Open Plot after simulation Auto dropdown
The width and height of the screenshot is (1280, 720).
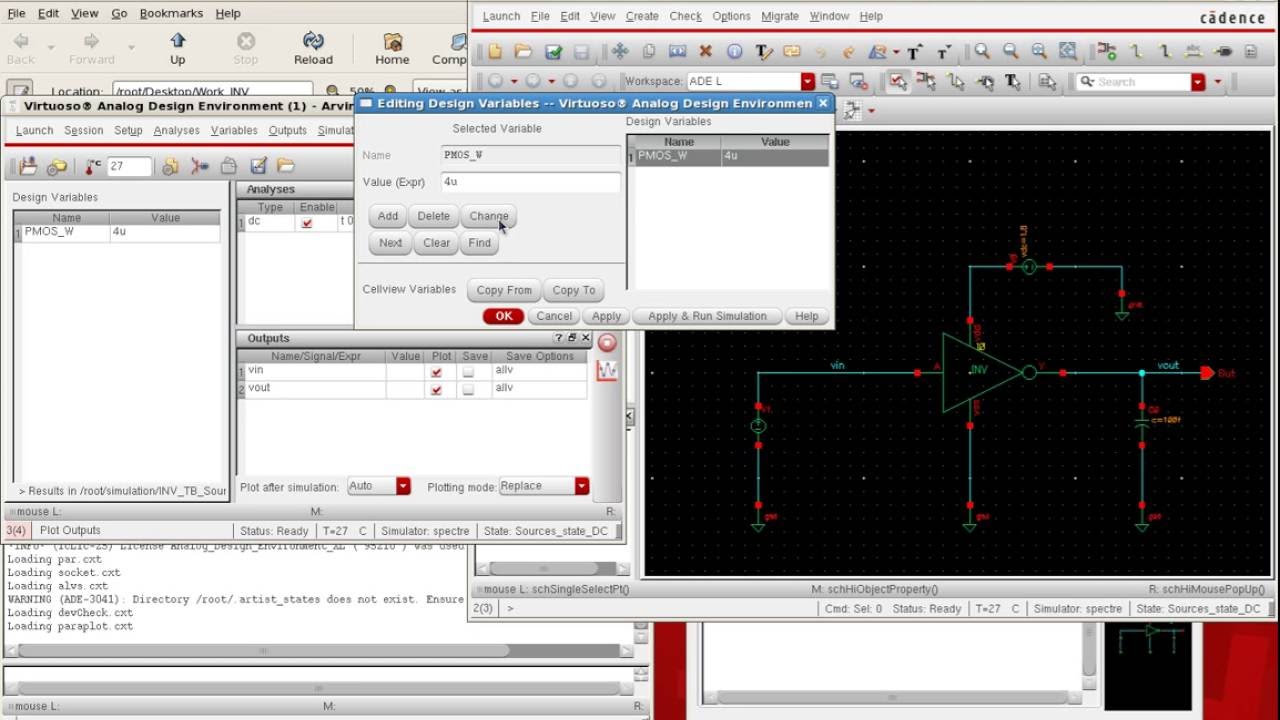403,486
